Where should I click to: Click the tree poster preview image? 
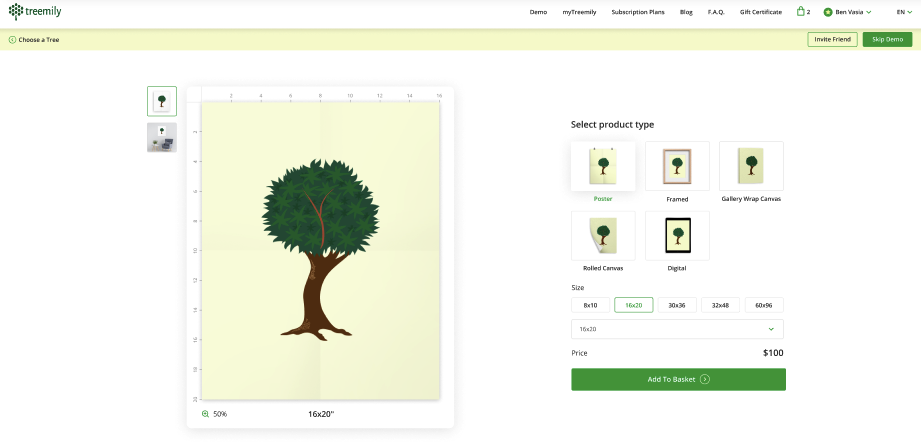pos(320,251)
